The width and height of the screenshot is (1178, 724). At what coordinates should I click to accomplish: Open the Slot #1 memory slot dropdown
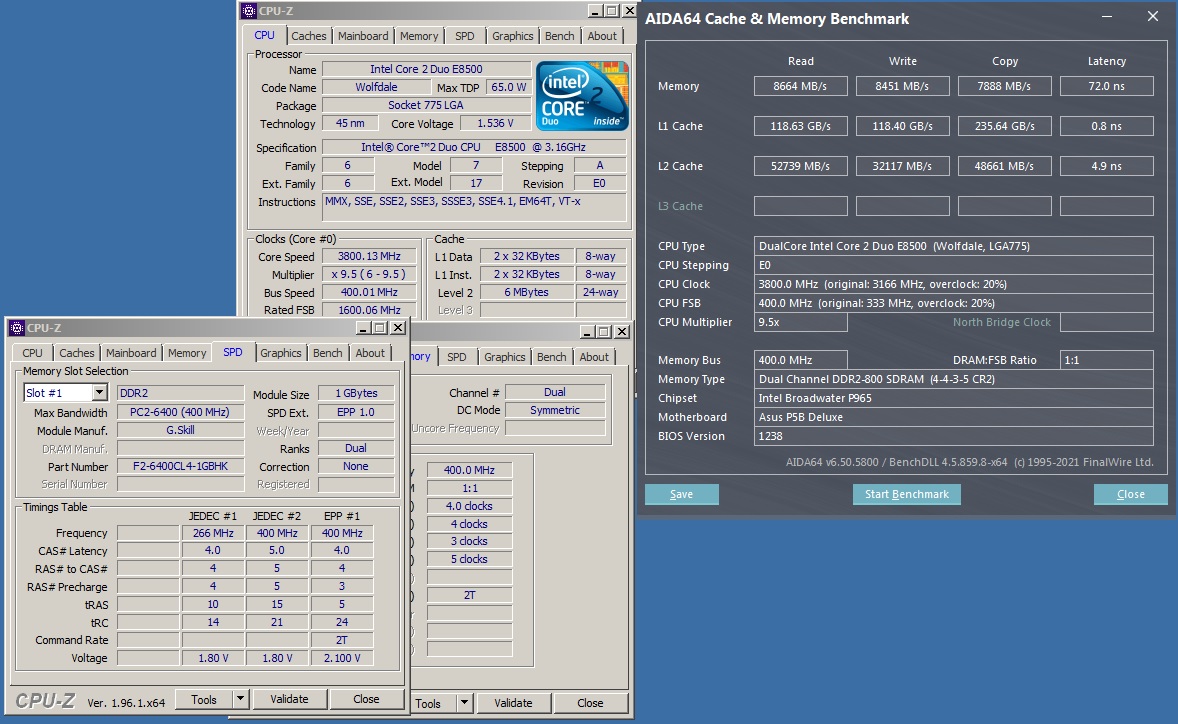coord(99,393)
